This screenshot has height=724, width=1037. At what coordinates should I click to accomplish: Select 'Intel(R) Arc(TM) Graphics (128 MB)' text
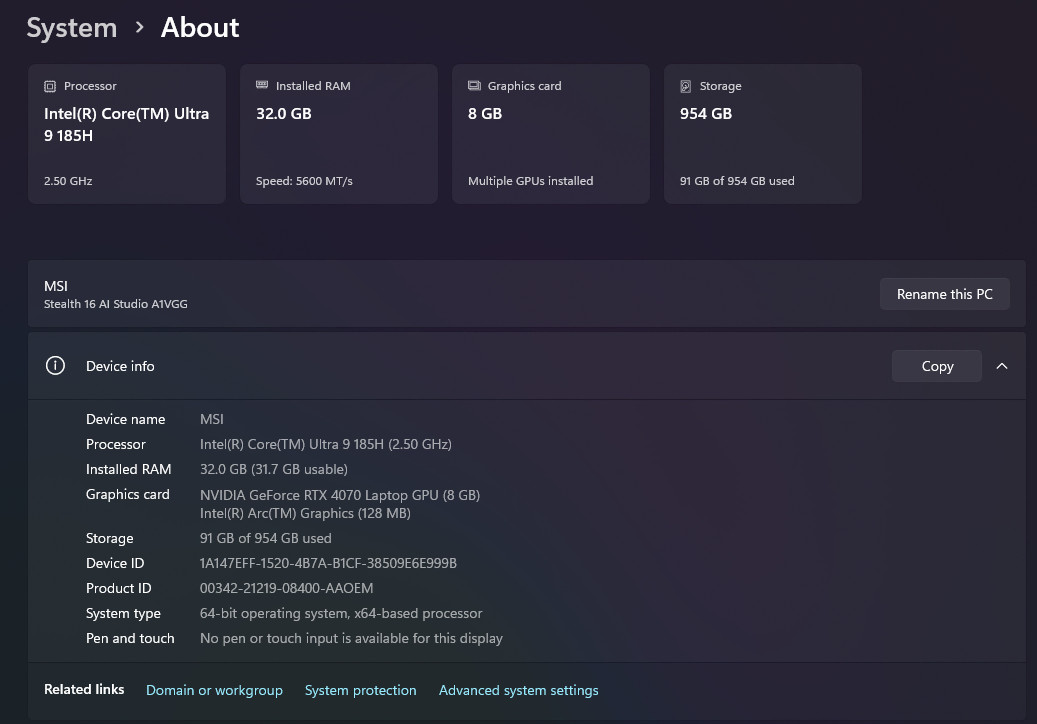[x=305, y=514]
